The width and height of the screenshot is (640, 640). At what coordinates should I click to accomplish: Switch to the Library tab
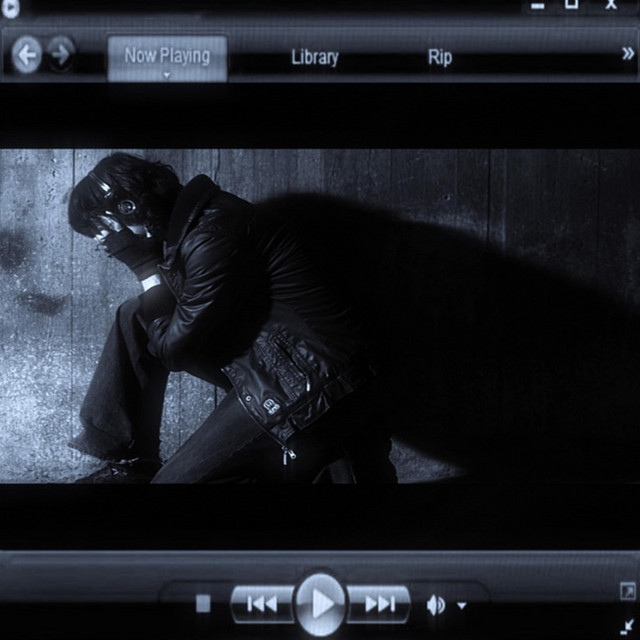click(315, 58)
